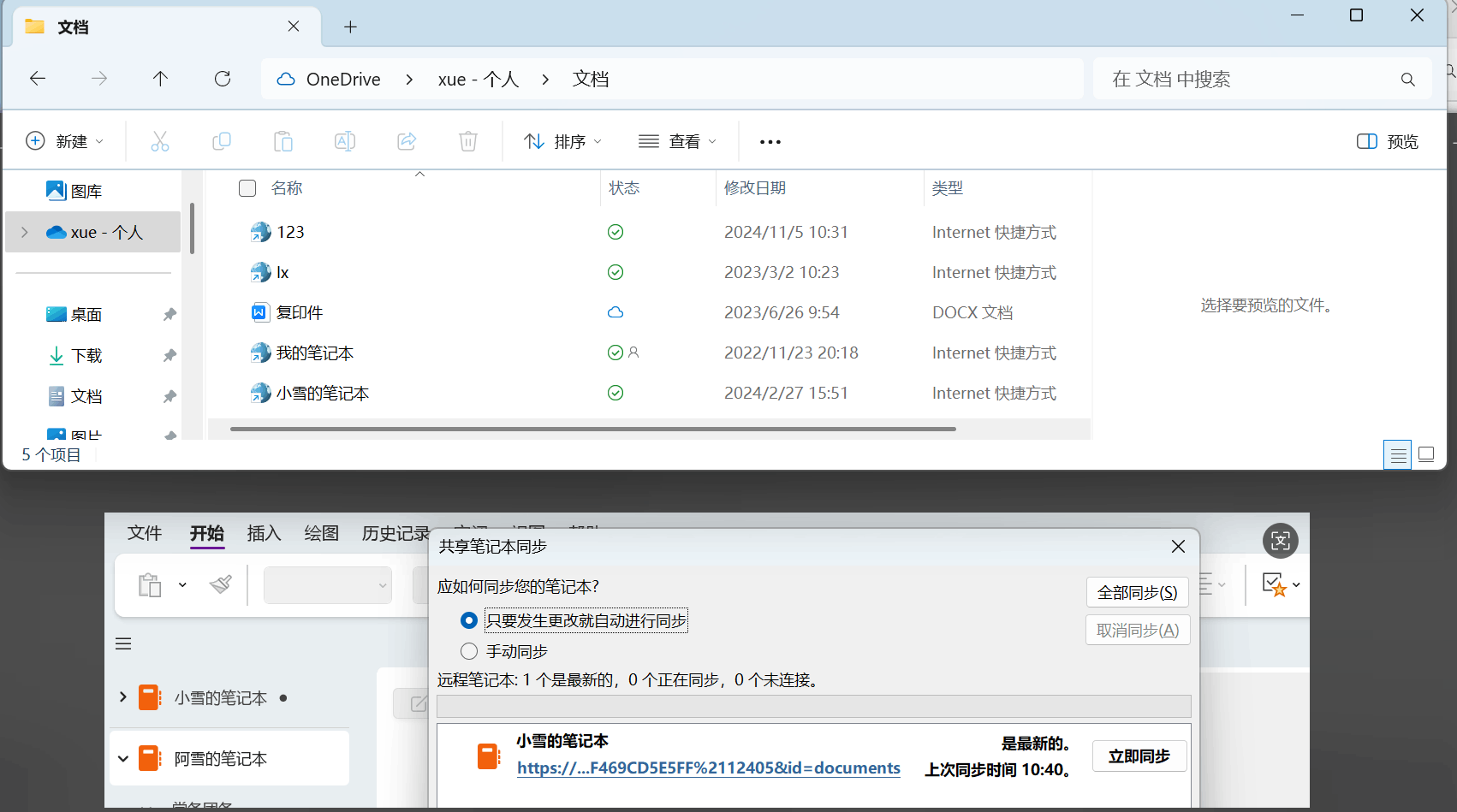Open the OneNote 文件 menu

[145, 533]
